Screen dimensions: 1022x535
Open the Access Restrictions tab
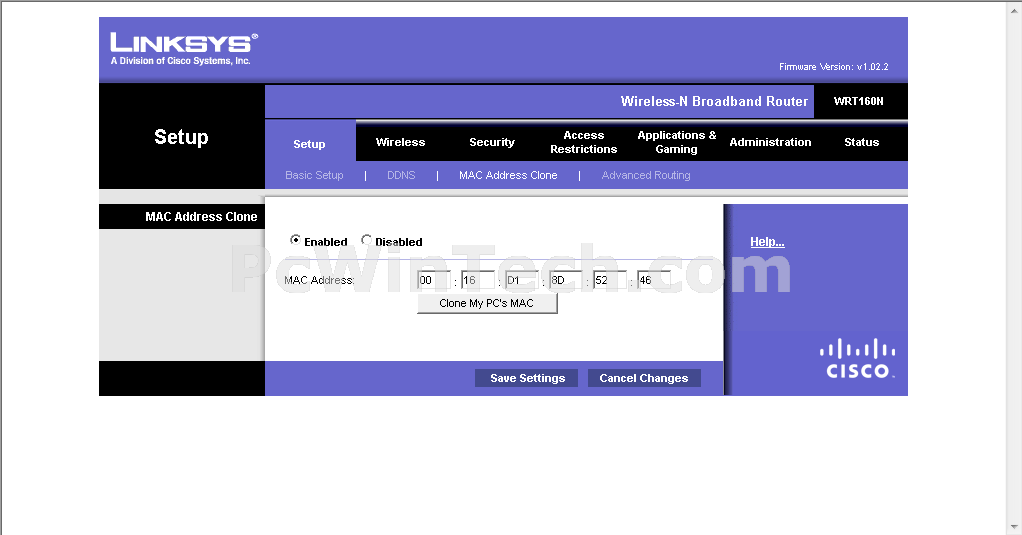(583, 142)
